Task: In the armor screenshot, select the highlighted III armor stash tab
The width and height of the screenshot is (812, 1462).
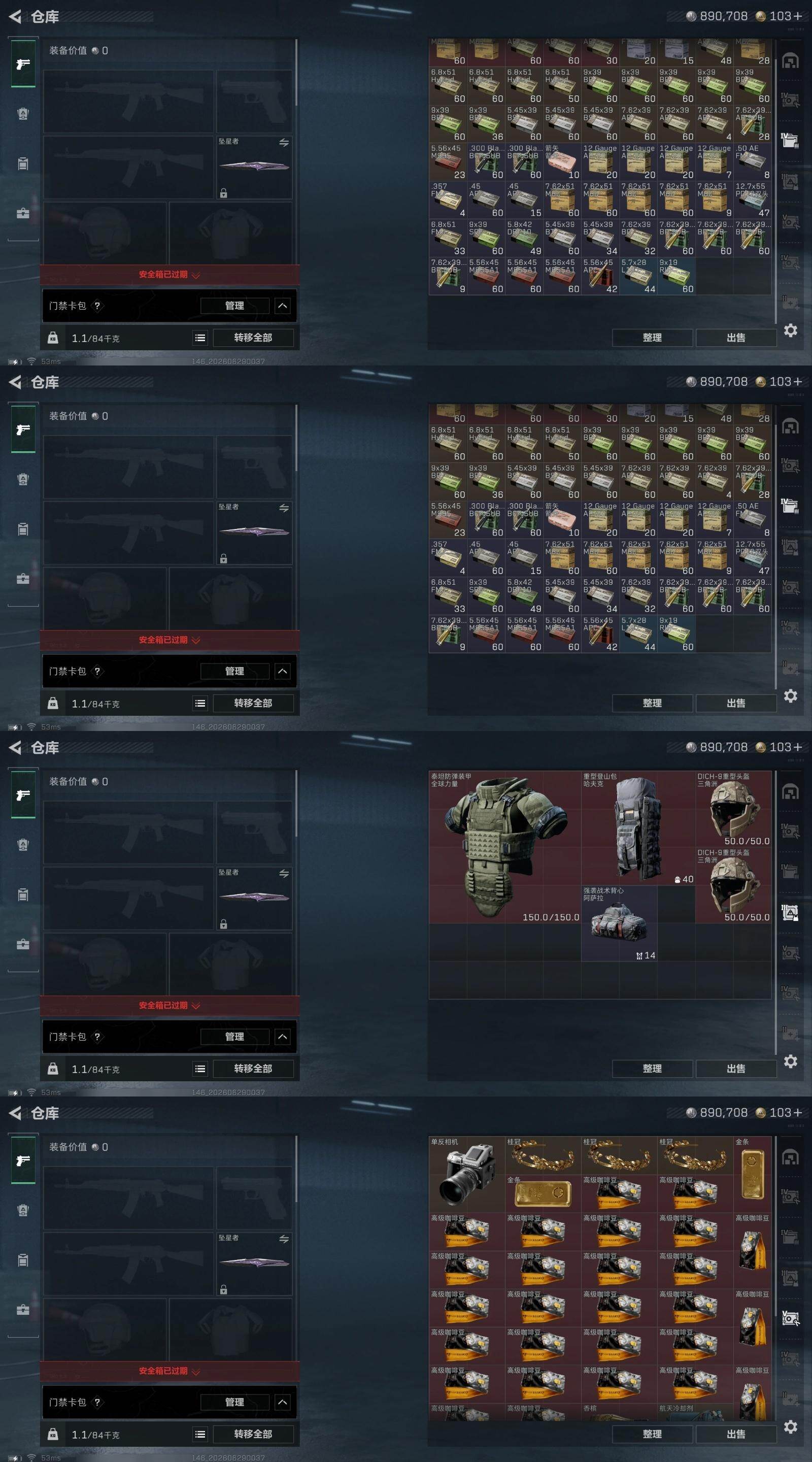Action: (790, 913)
